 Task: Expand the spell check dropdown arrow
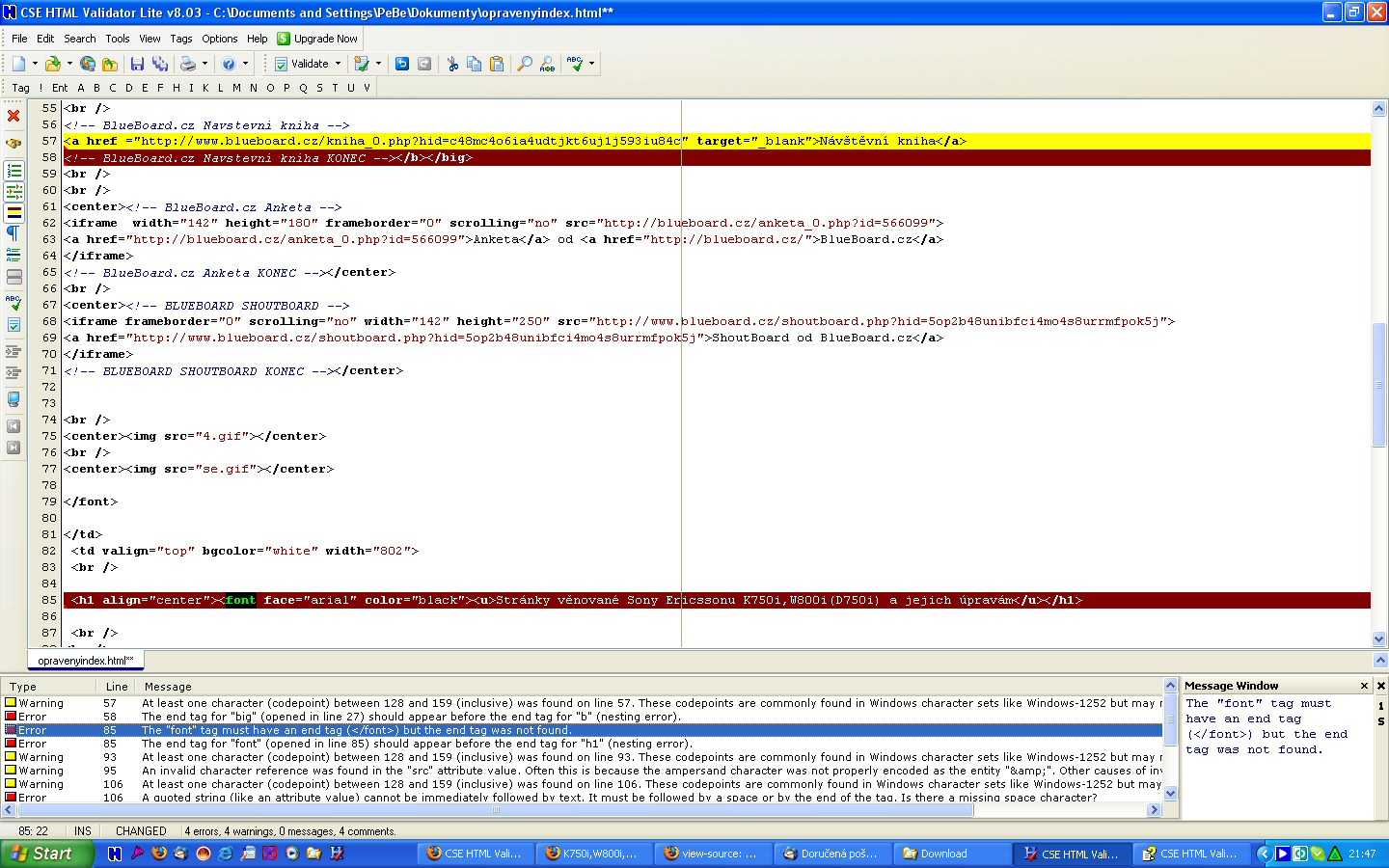point(591,64)
